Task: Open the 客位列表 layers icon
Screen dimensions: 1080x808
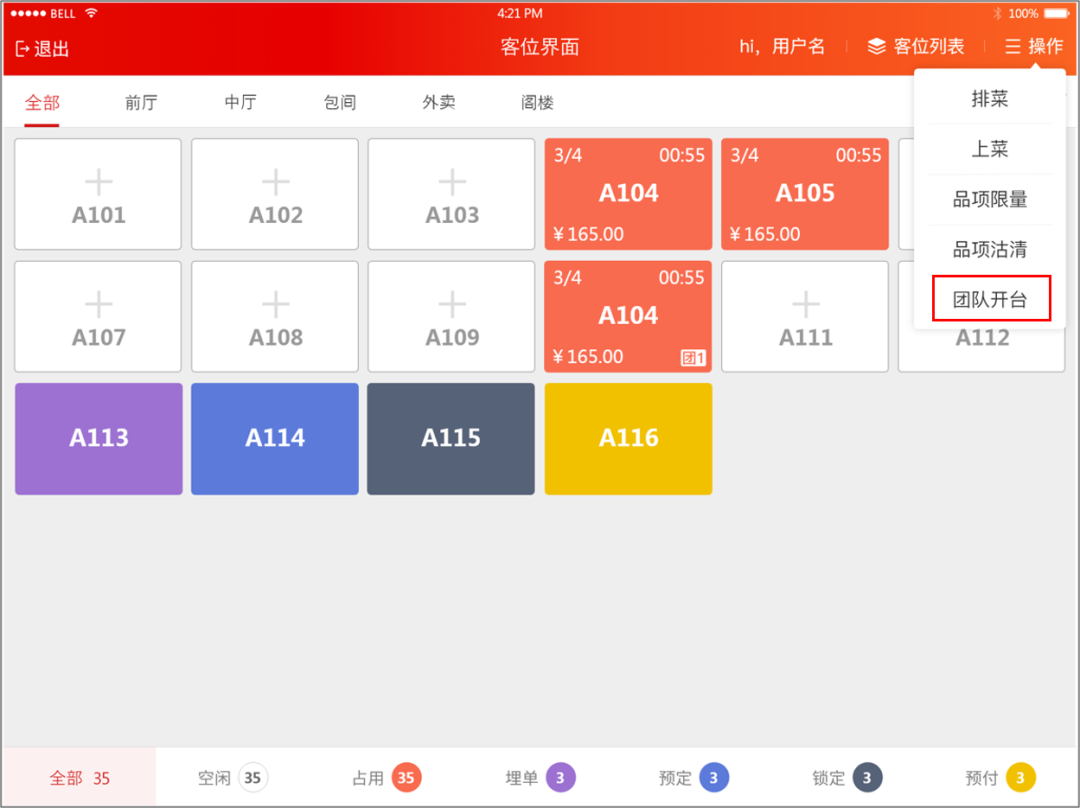Action: click(x=876, y=46)
